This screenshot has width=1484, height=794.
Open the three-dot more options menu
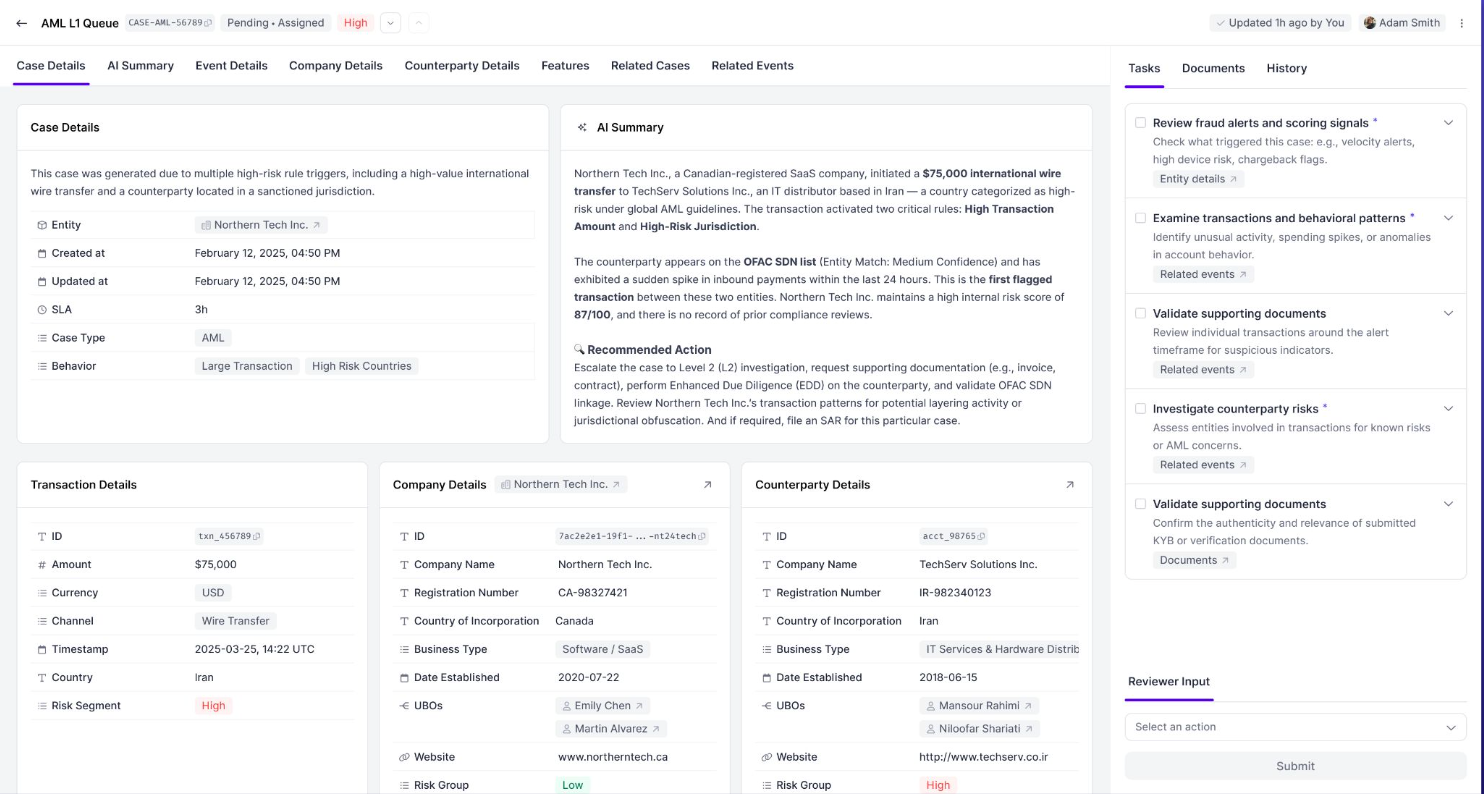click(1462, 23)
